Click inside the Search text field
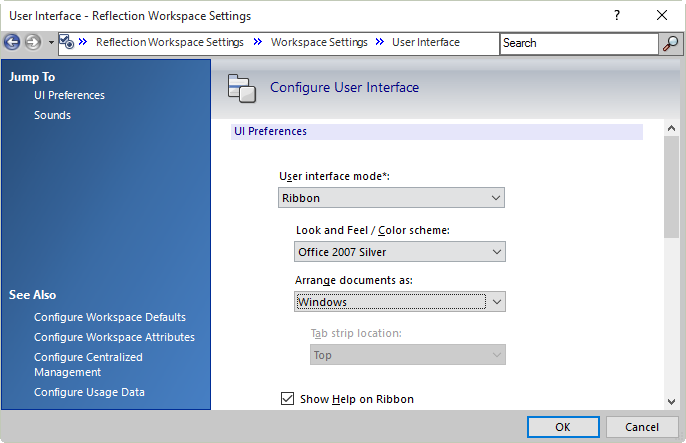The image size is (686, 443). (578, 43)
